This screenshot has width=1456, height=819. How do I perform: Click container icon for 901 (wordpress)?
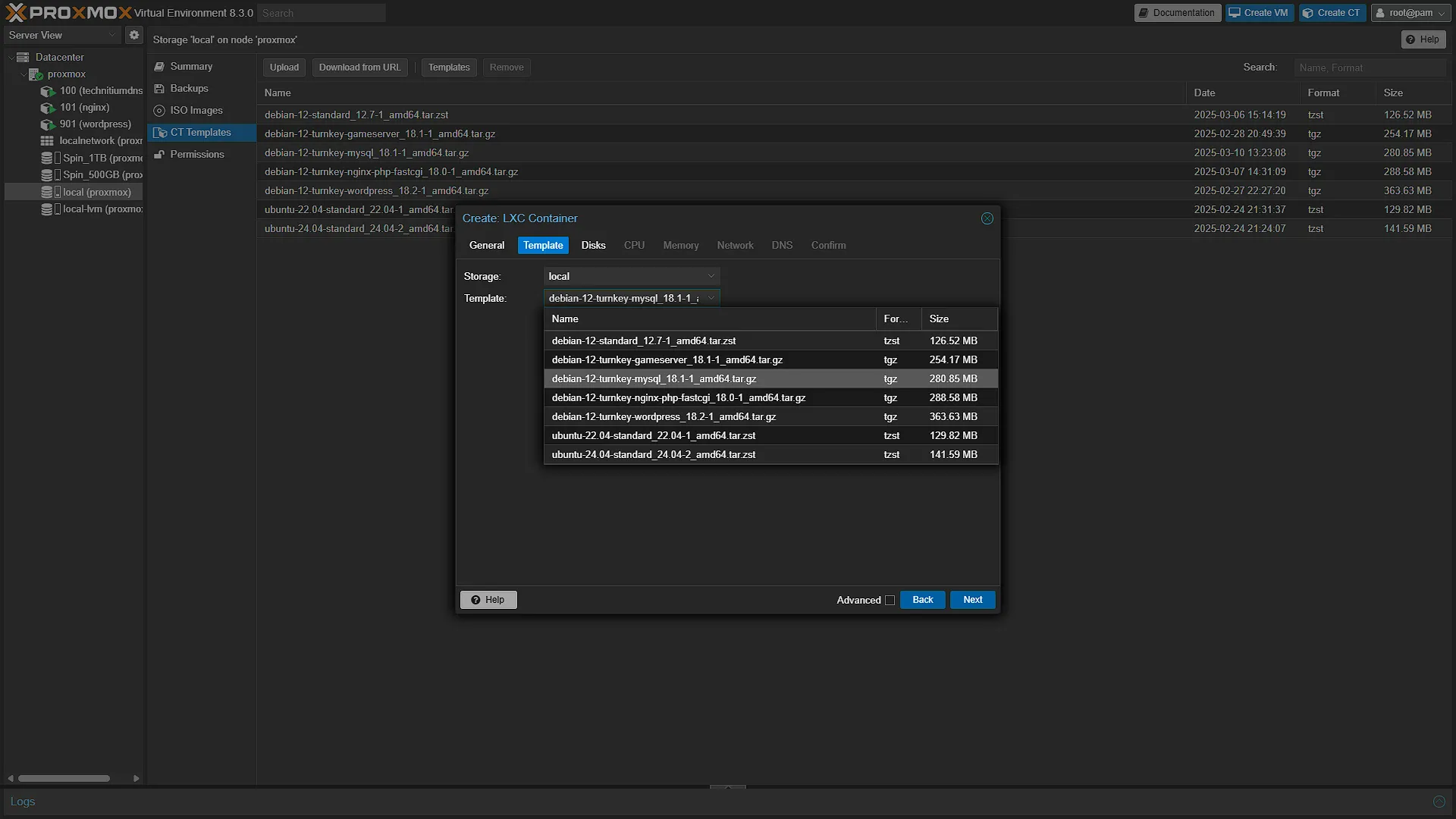[48, 124]
